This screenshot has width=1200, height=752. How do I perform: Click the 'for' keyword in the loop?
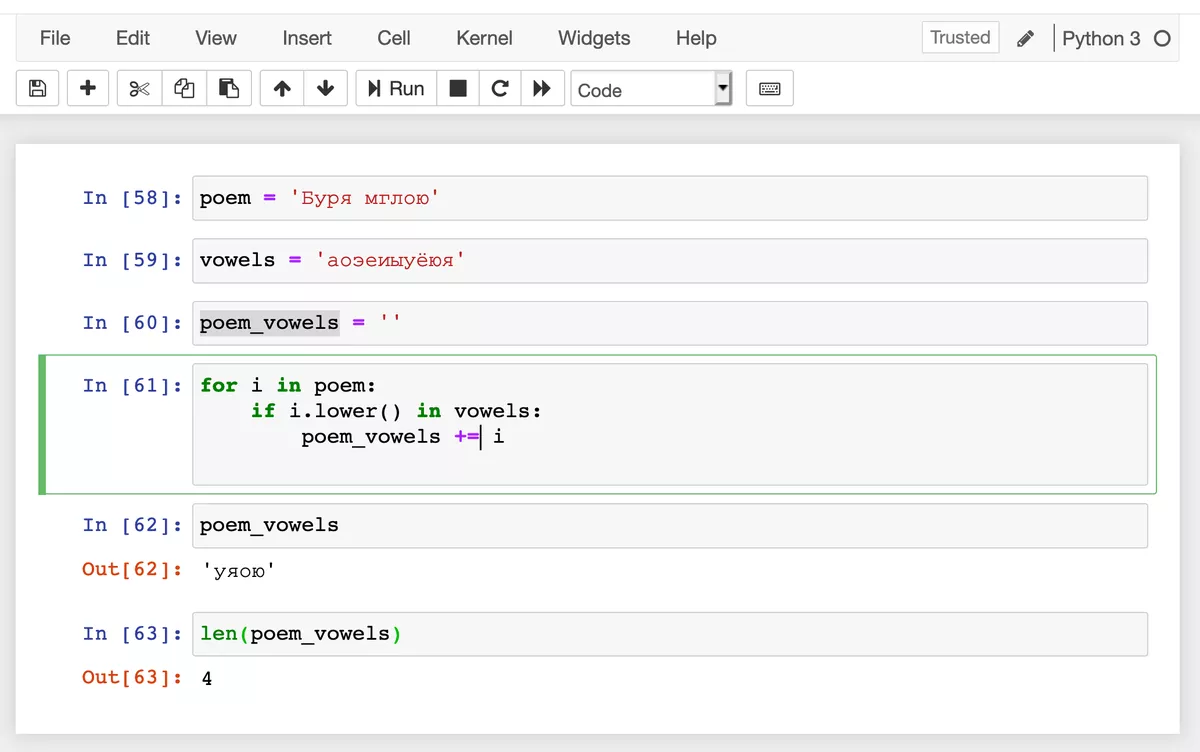tap(219, 385)
